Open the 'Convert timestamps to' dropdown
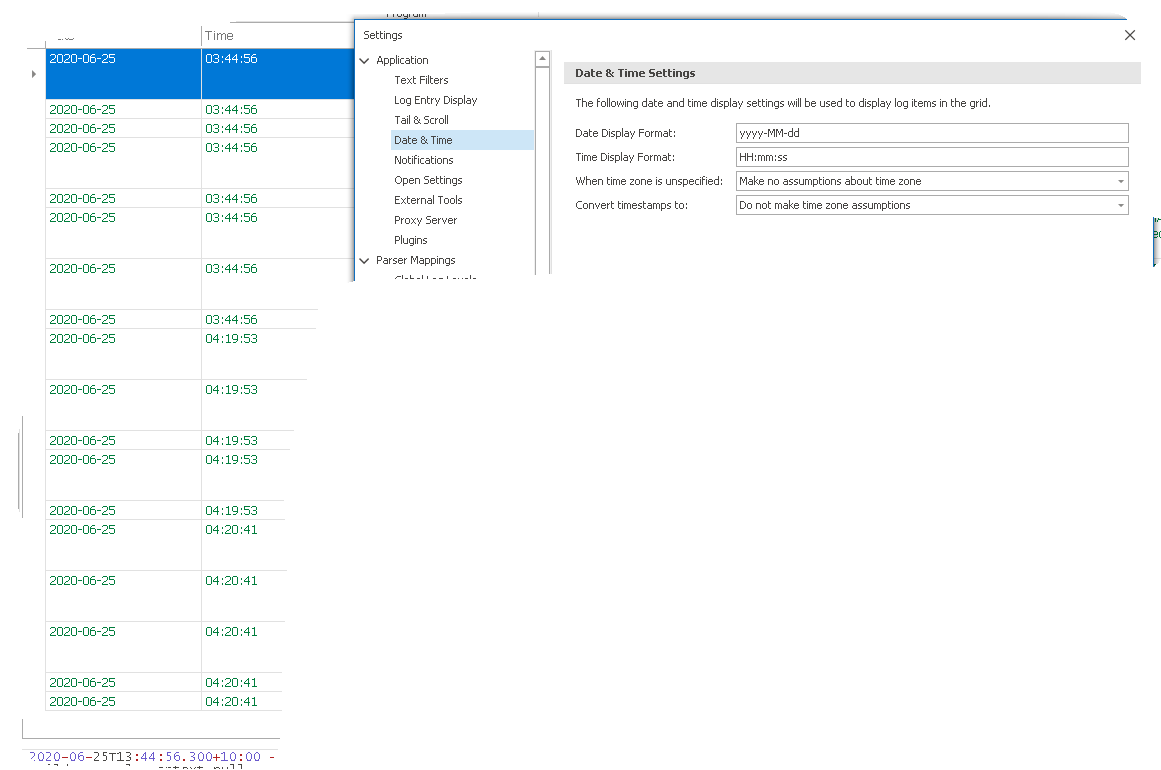Screen dimensions: 1161x770 (x=1120, y=205)
